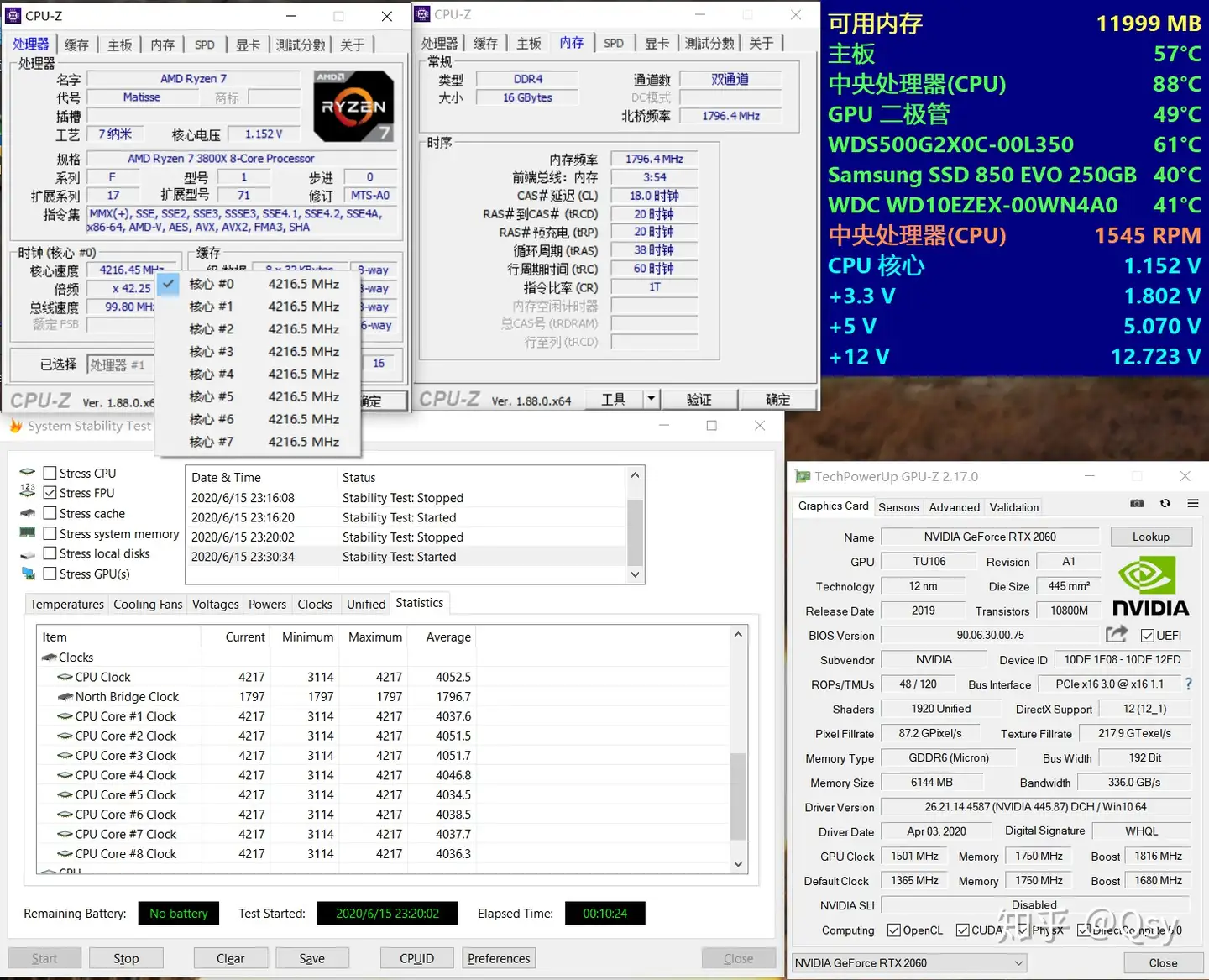Select the 2020/6/15 23:30:34 log entry
This screenshot has height=980, width=1209.
click(x=406, y=556)
